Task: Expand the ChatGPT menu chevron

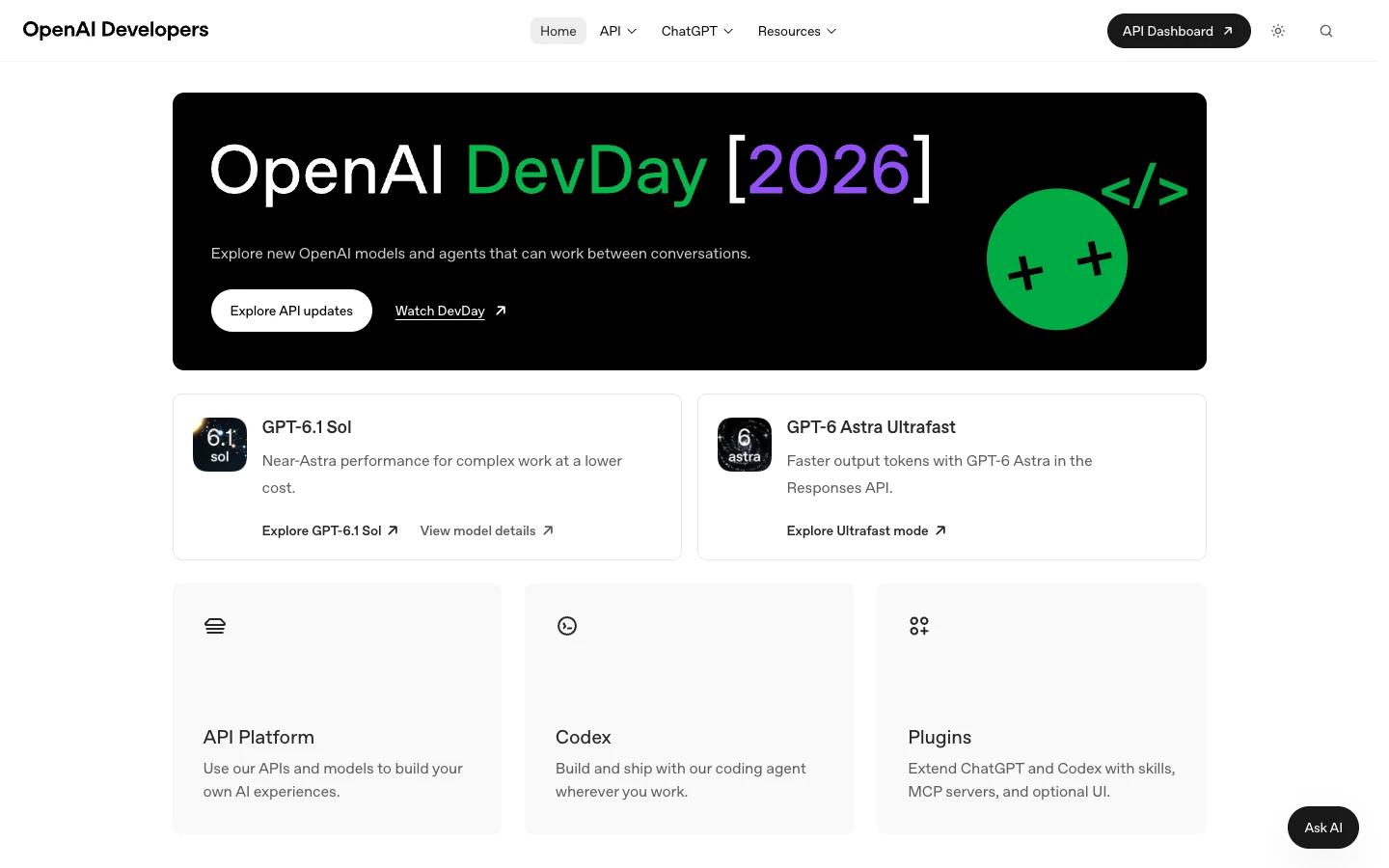Action: (x=728, y=31)
